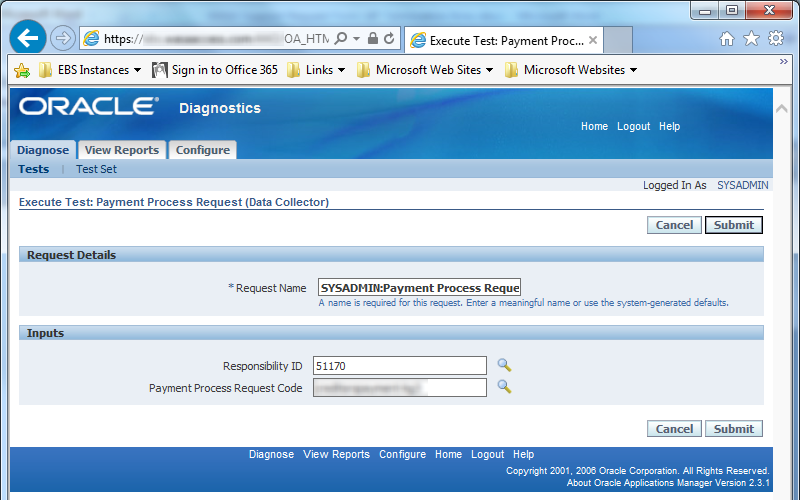
Task: Open Responsibility ID search lookup icon
Action: 504,365
